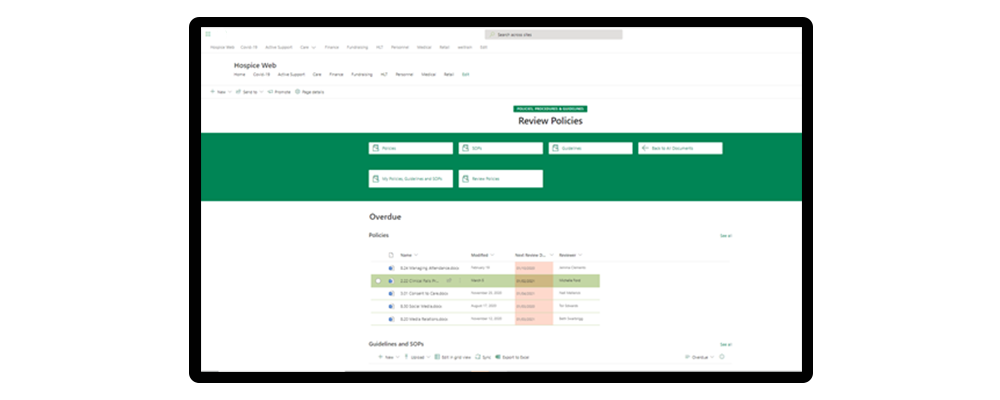Open Fundraising in the Hospice Web site navigation

coord(362,74)
